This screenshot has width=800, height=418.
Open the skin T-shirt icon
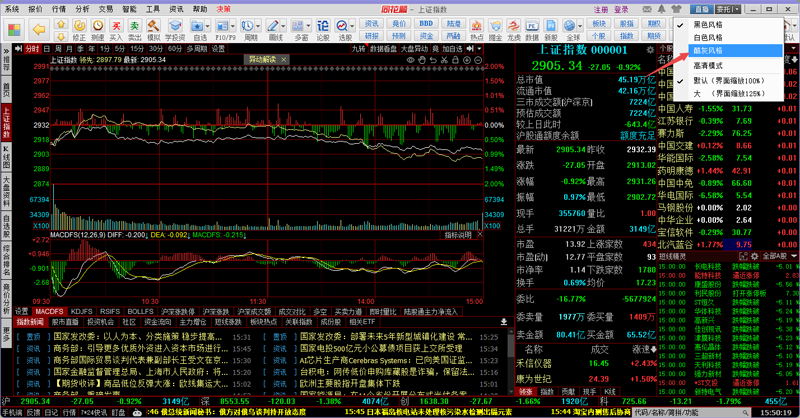click(677, 9)
